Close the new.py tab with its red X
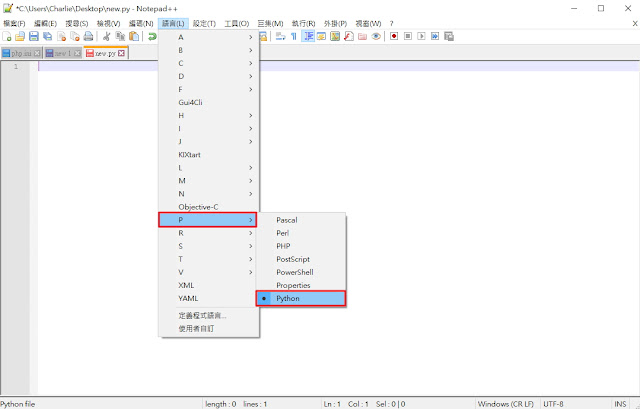Viewport: 640px width, 409px height. click(x=121, y=53)
